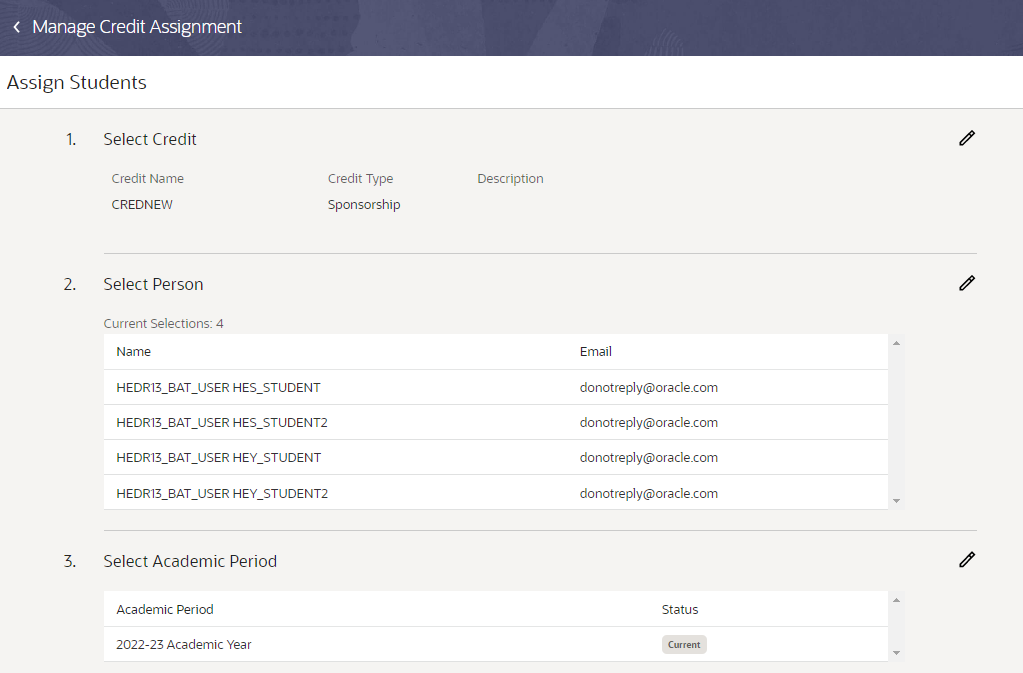Click the Current status badge
Screen dimensions: 1023x673
click(x=684, y=645)
